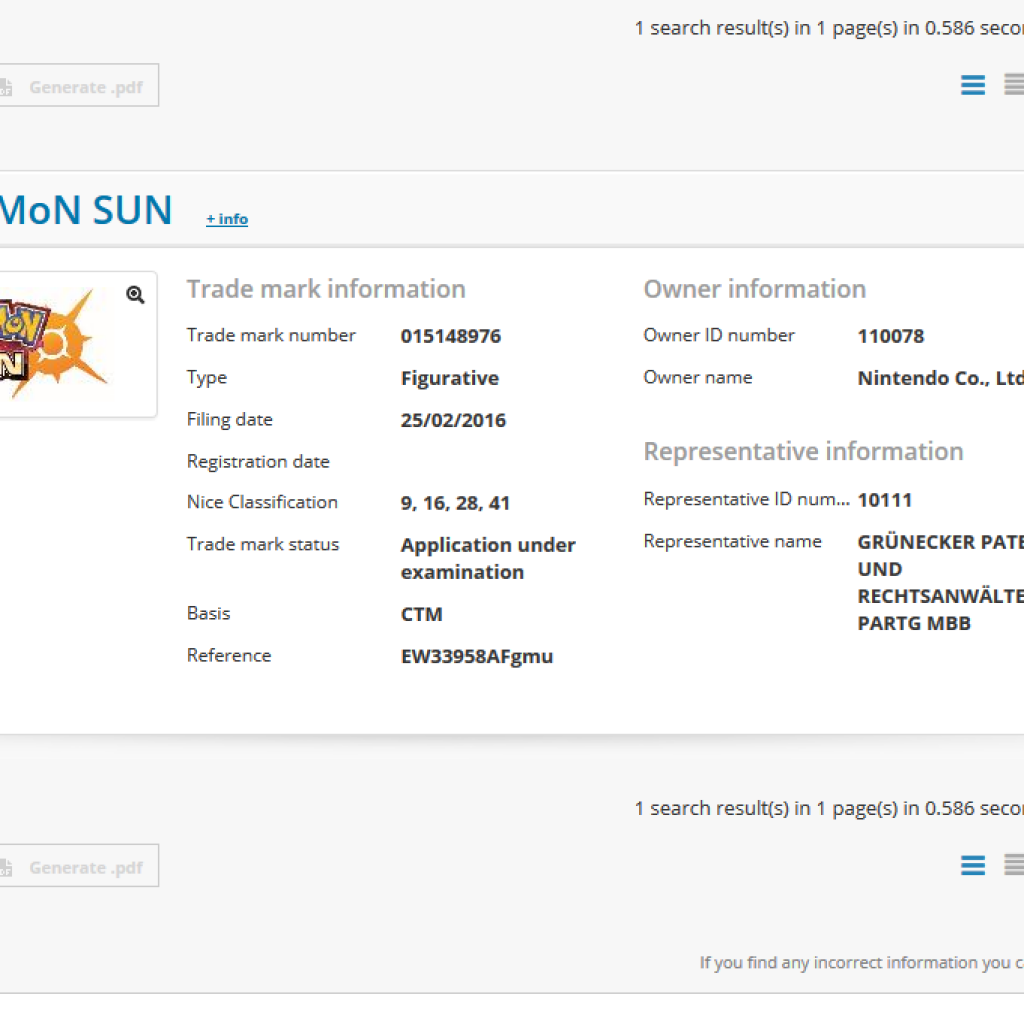Switch to the bottom grey detailed view icon
Image resolution: width=1024 pixels, height=1024 pixels.
[x=1013, y=866]
